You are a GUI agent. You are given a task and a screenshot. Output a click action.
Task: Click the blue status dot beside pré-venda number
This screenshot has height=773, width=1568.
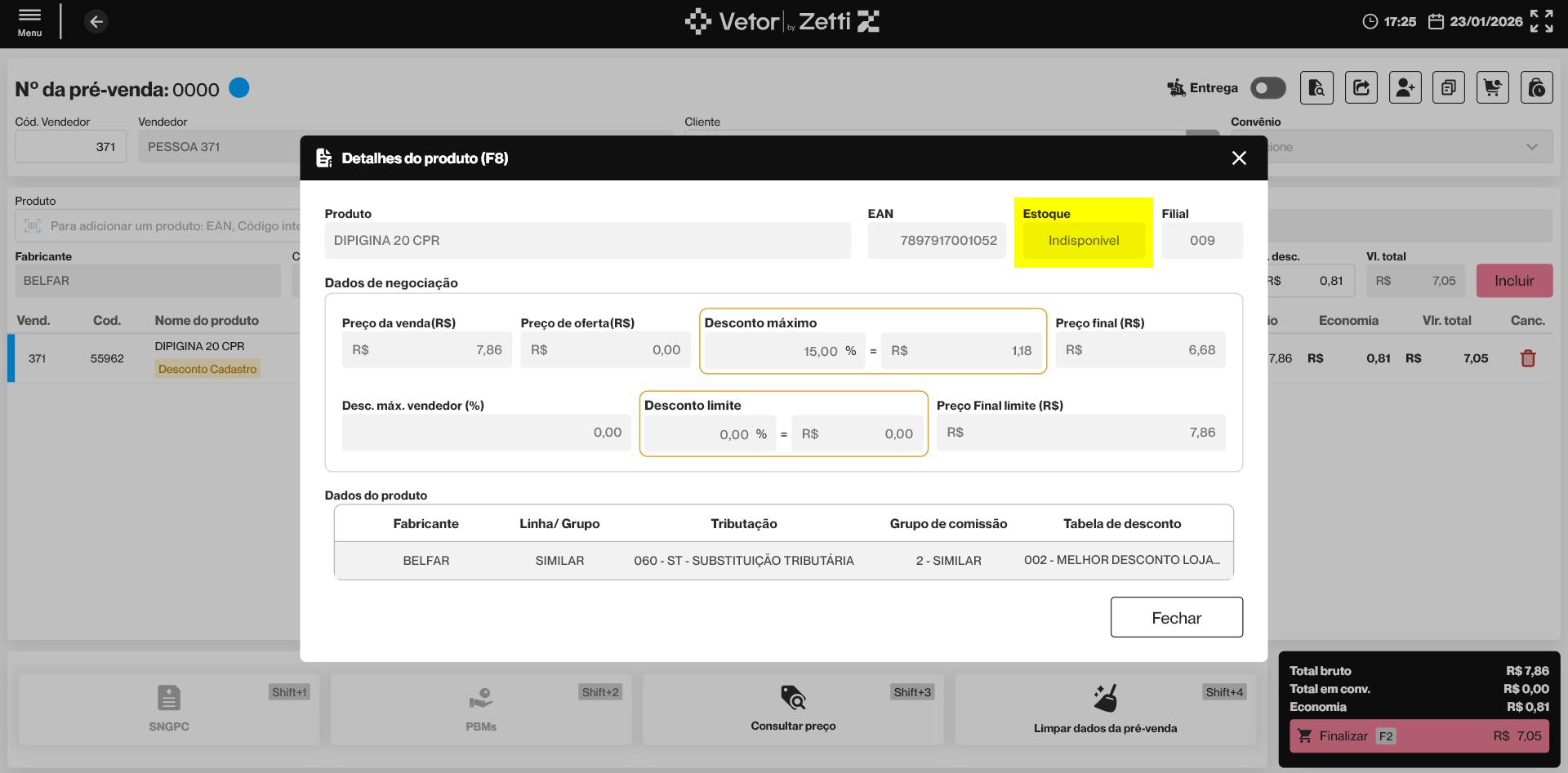pos(239,87)
